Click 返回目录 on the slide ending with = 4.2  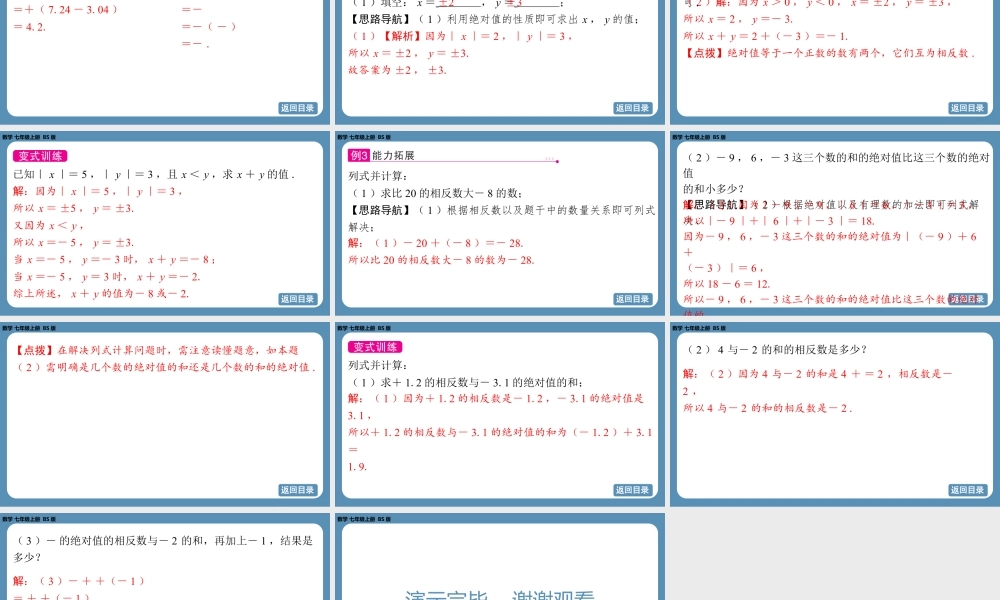click(297, 108)
